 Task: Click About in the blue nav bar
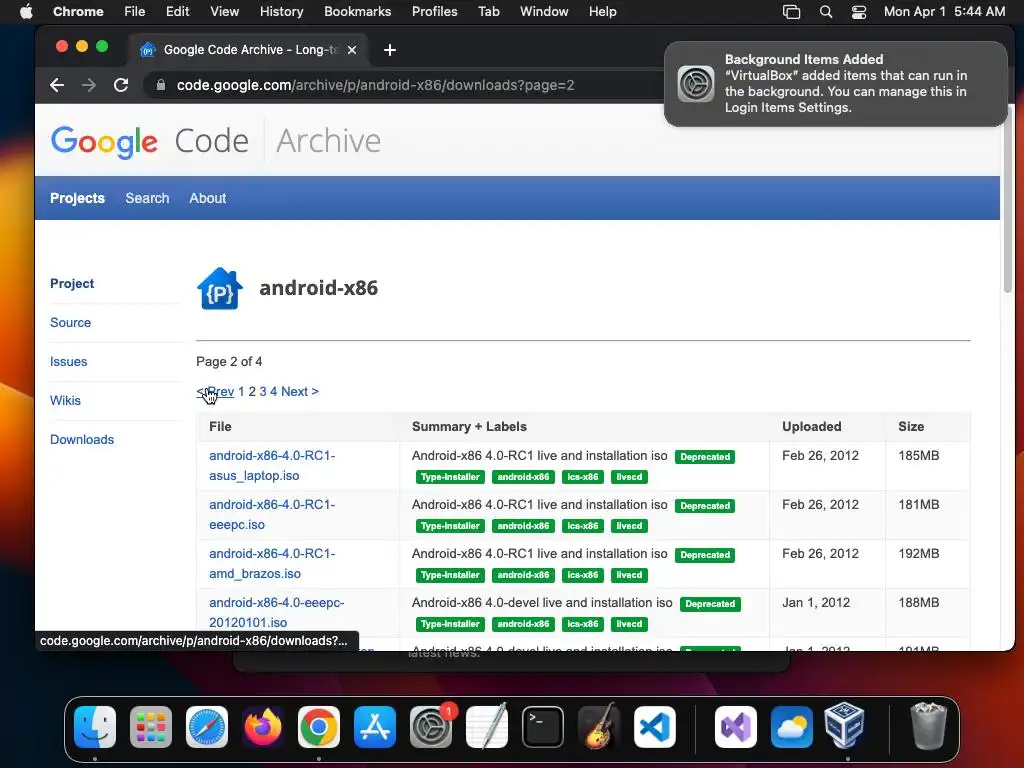(208, 198)
